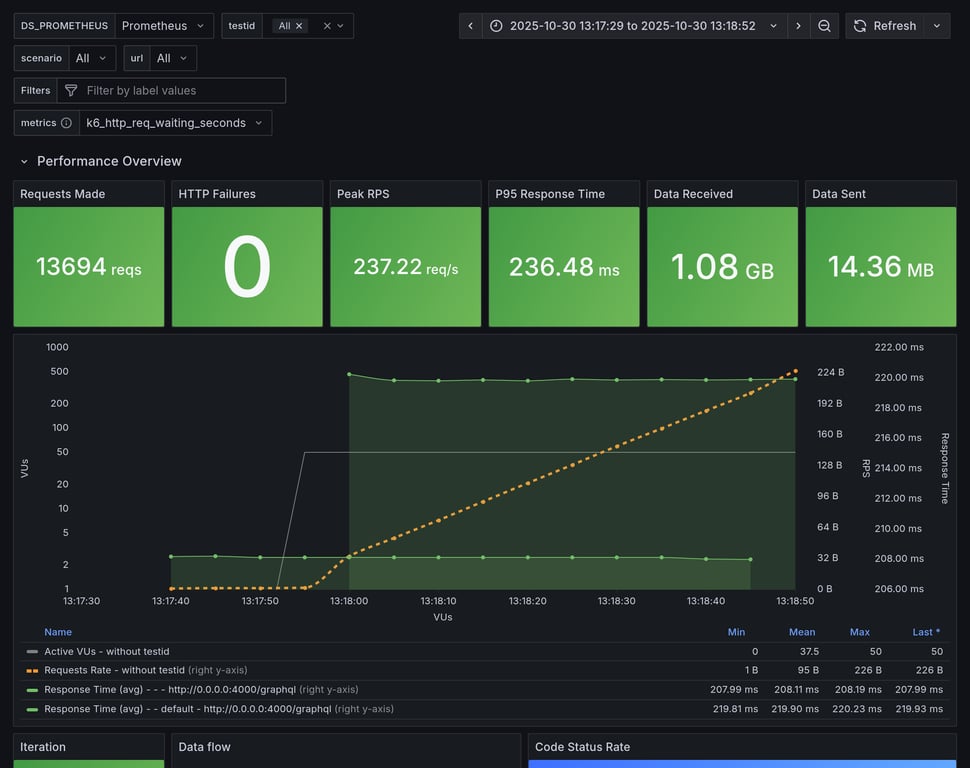
Task: Click the Refresh button
Action: tap(884, 26)
